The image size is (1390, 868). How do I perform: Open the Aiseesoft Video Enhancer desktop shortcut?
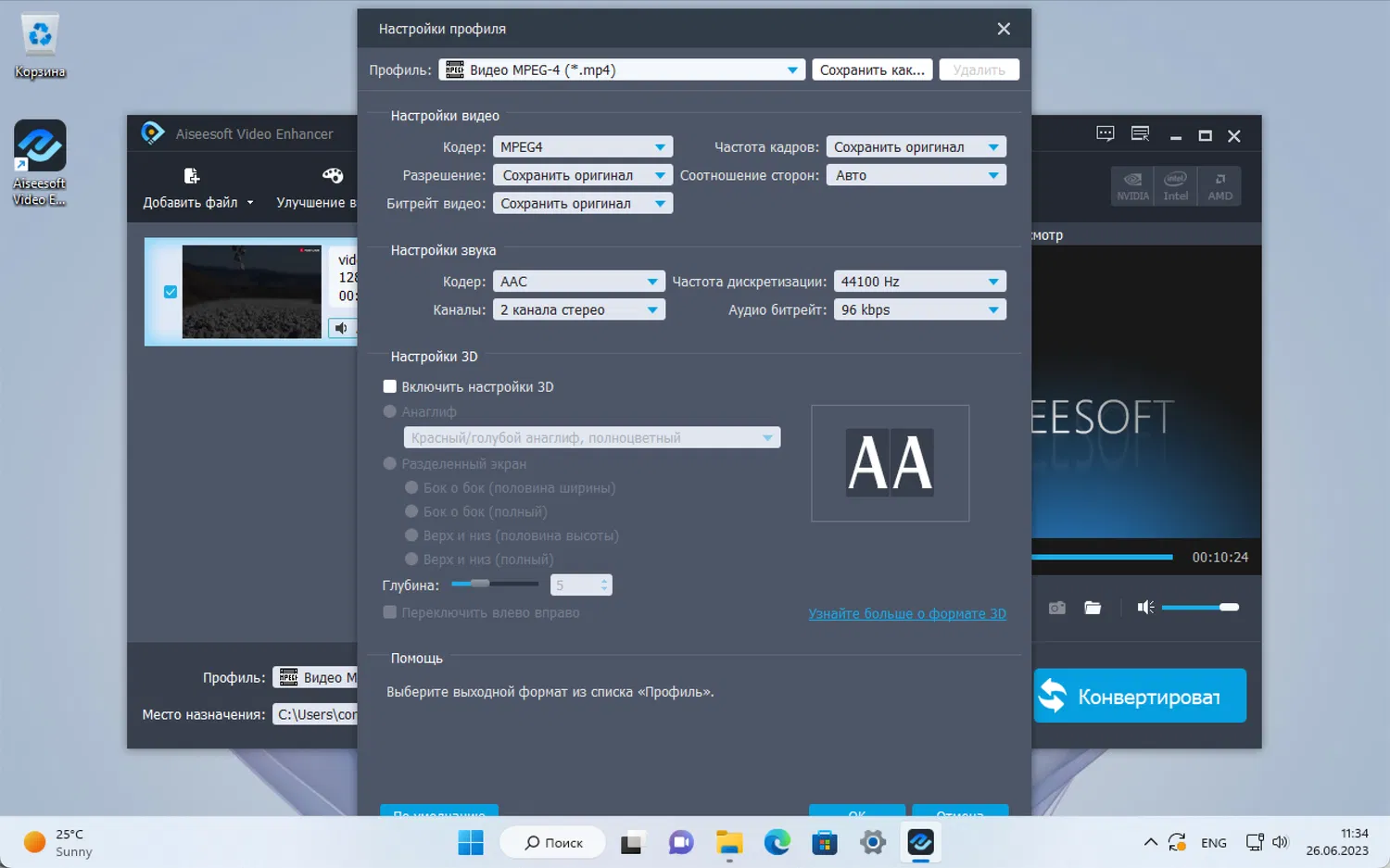pos(40,163)
